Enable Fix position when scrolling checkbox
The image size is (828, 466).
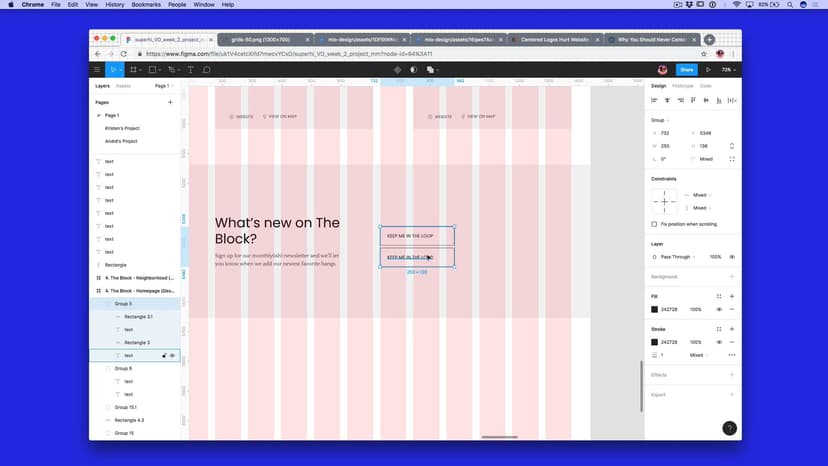pyautogui.click(x=654, y=224)
